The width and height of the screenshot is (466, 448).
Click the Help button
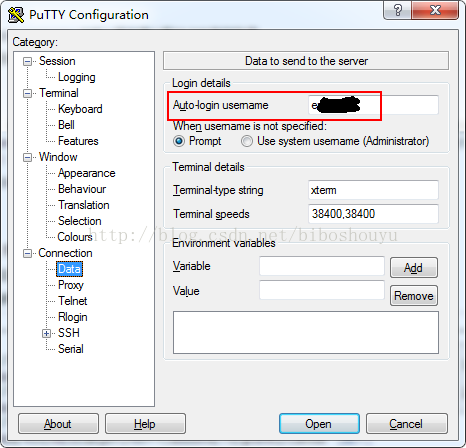tap(145, 424)
